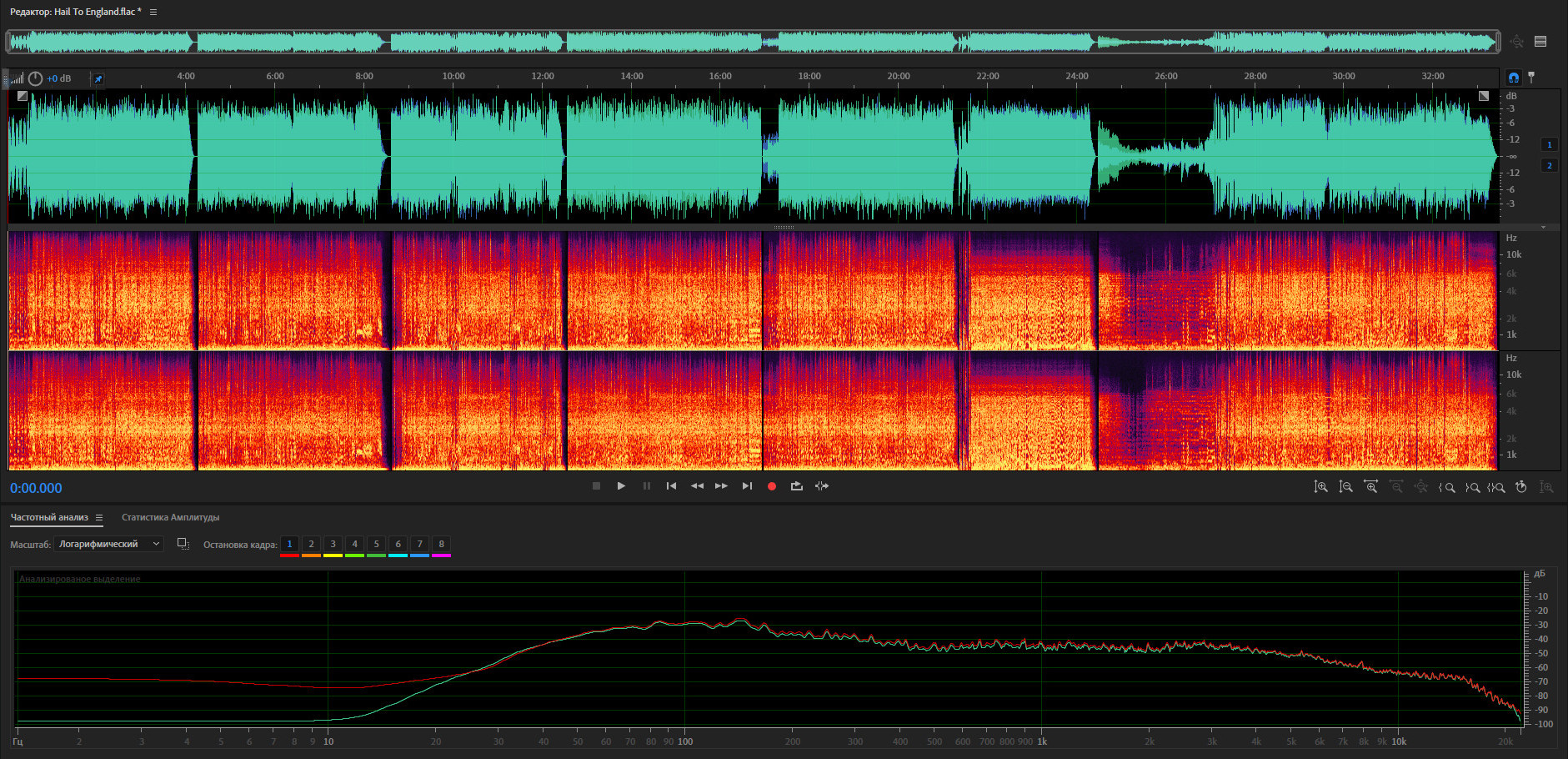
Task: Click the 0:00.000 timecode display
Action: coord(36,489)
